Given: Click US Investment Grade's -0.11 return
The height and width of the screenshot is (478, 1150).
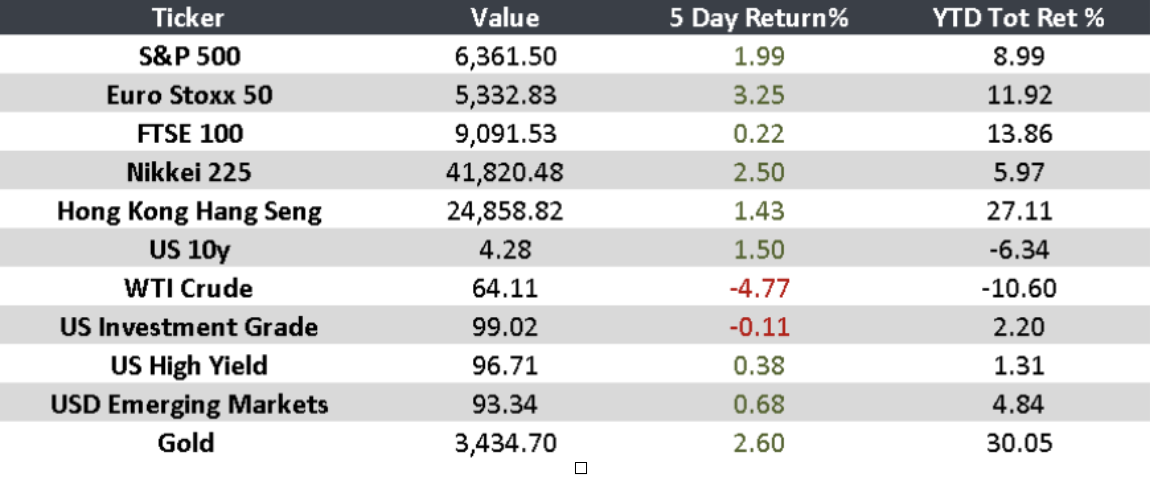Looking at the screenshot, I should point(756,327).
